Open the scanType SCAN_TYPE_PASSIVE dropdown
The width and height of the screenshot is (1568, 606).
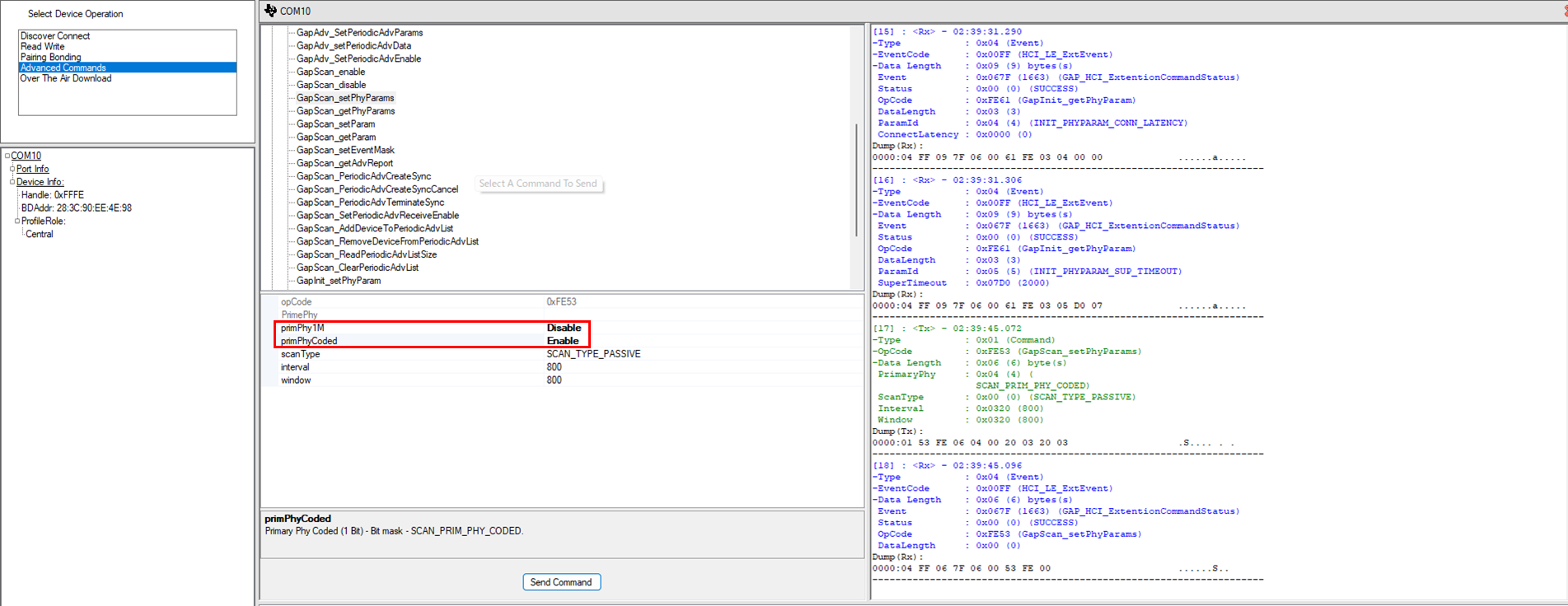593,355
